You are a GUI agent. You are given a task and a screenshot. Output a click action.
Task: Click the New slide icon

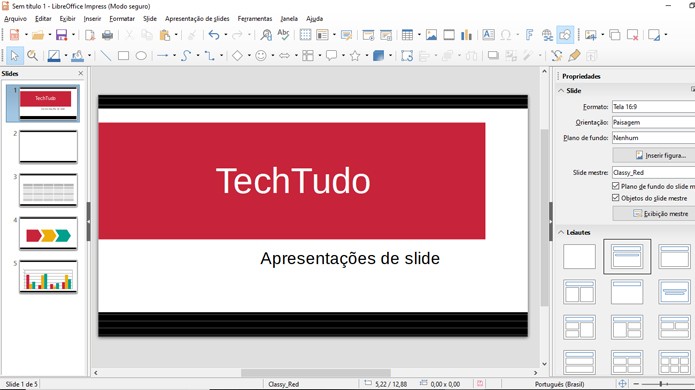pyautogui.click(x=590, y=35)
